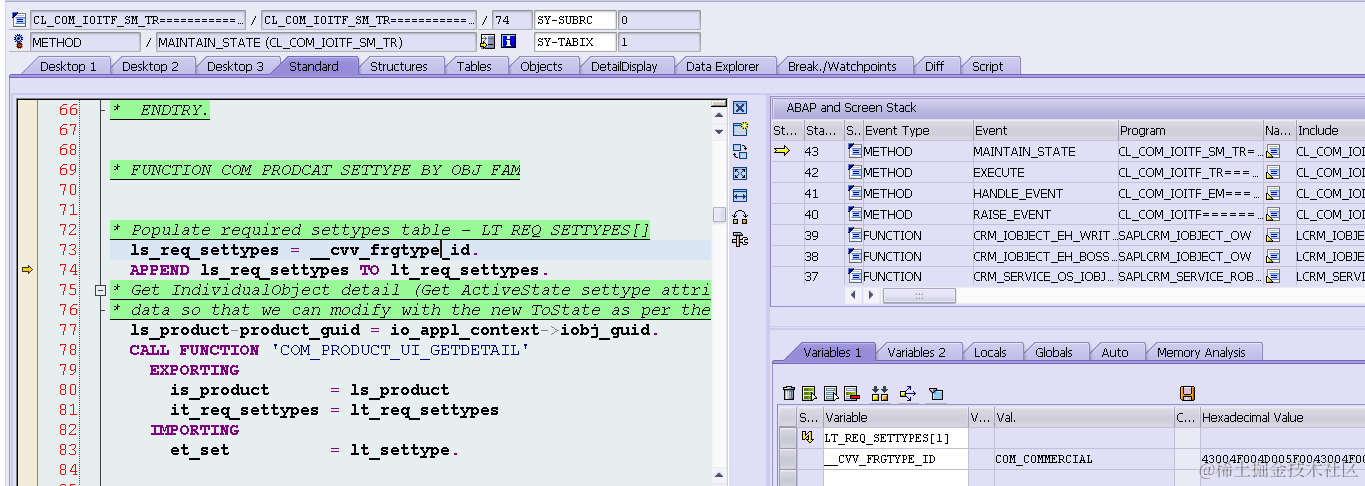The image size is (1365, 486).
Task: Click the Event Type column header
Action: (x=917, y=130)
